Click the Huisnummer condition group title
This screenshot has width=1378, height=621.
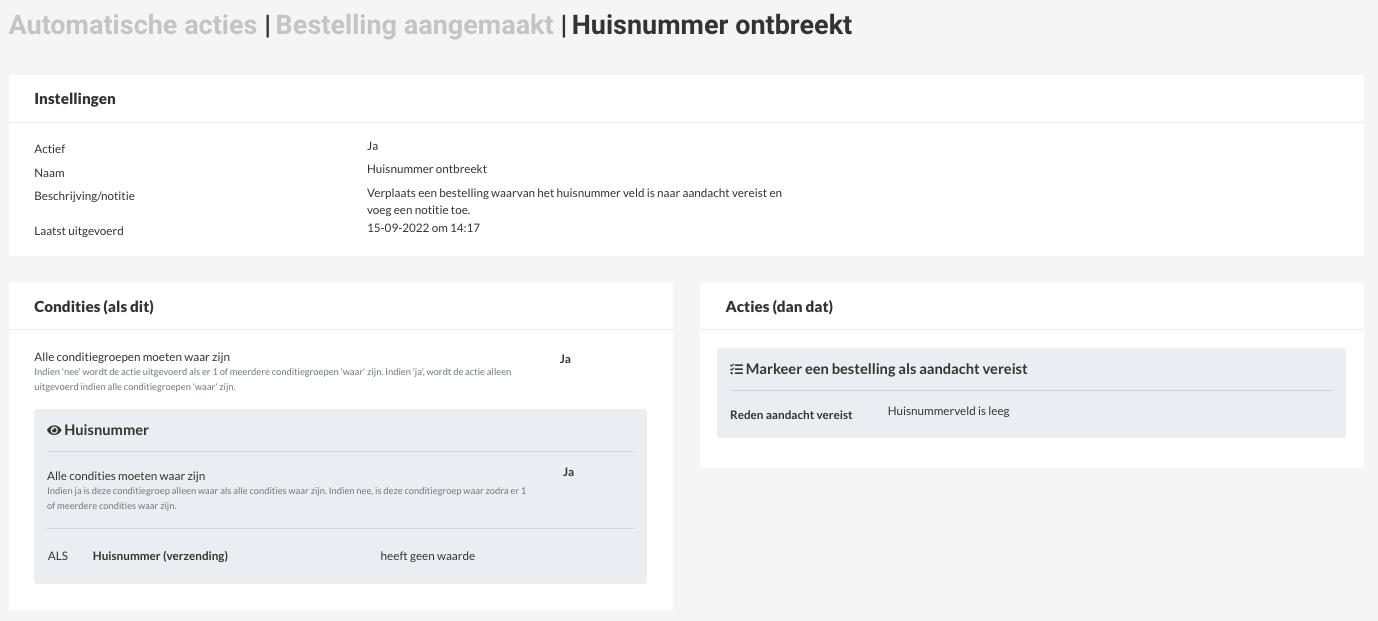point(106,430)
